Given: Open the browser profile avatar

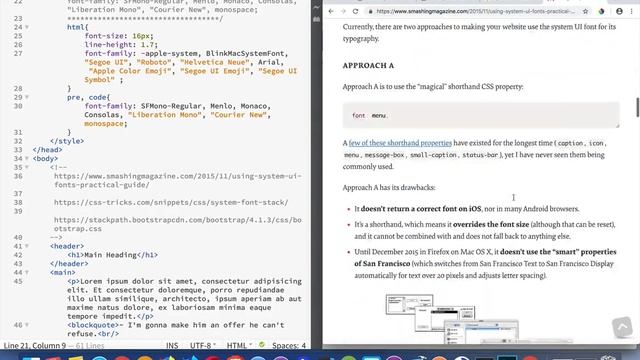Looking at the screenshot, I should tap(619, 11).
